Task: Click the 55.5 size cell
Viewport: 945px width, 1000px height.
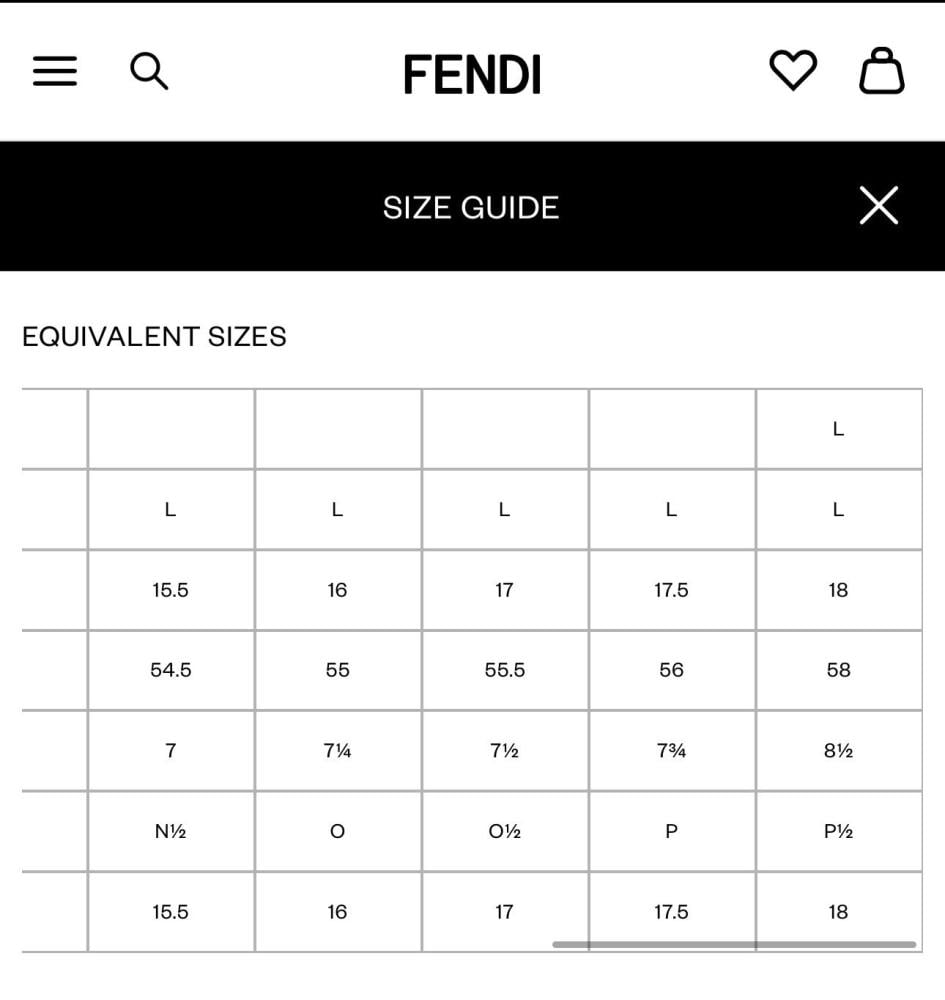Action: [x=505, y=670]
